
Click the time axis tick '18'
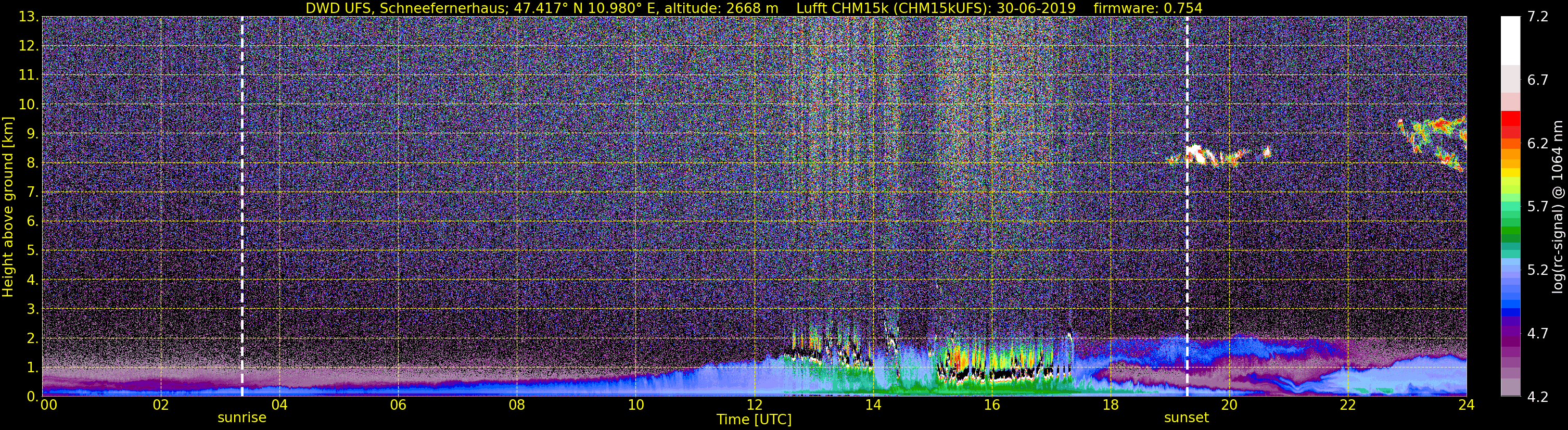(1110, 405)
